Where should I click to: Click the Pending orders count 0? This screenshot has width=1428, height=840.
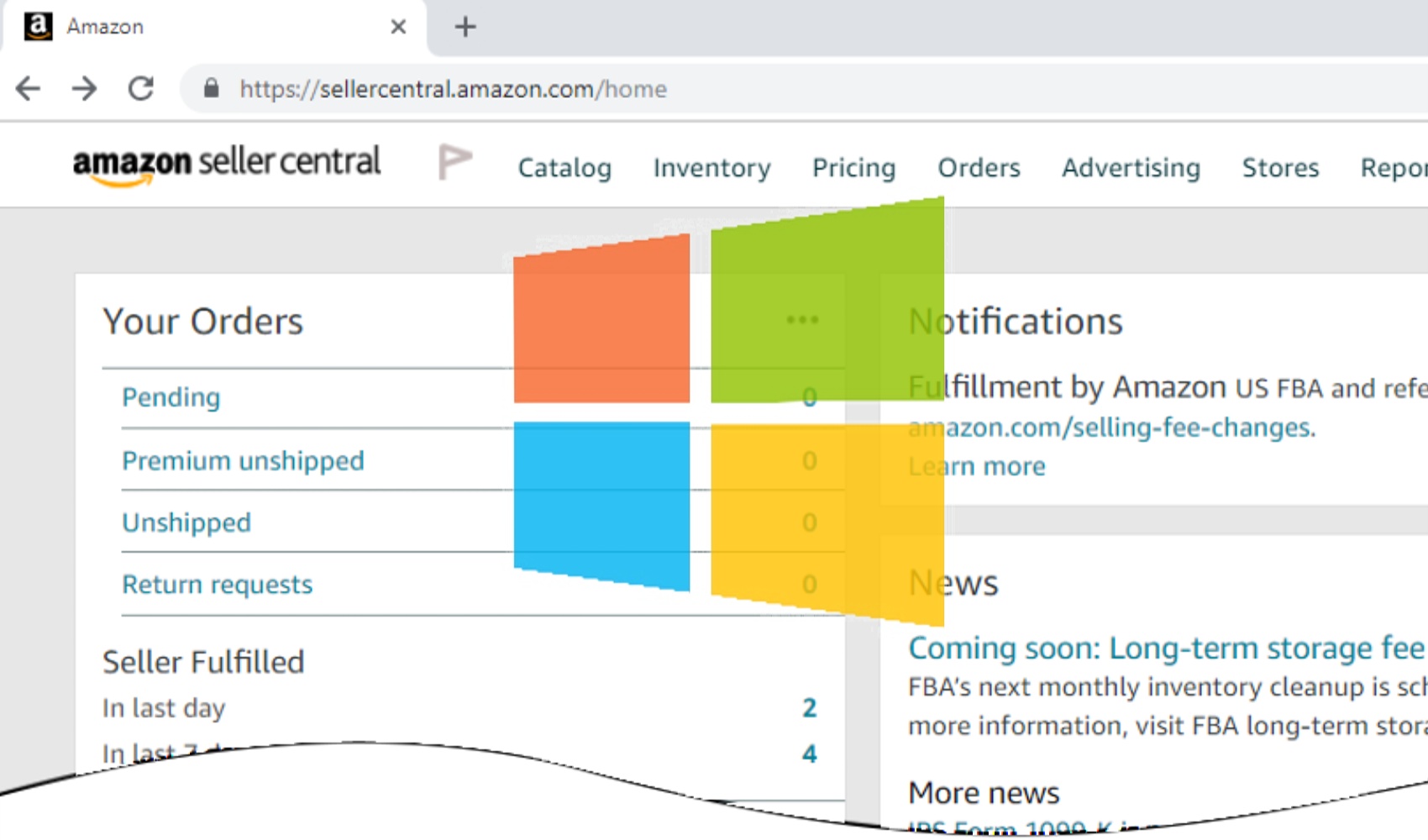point(809,397)
